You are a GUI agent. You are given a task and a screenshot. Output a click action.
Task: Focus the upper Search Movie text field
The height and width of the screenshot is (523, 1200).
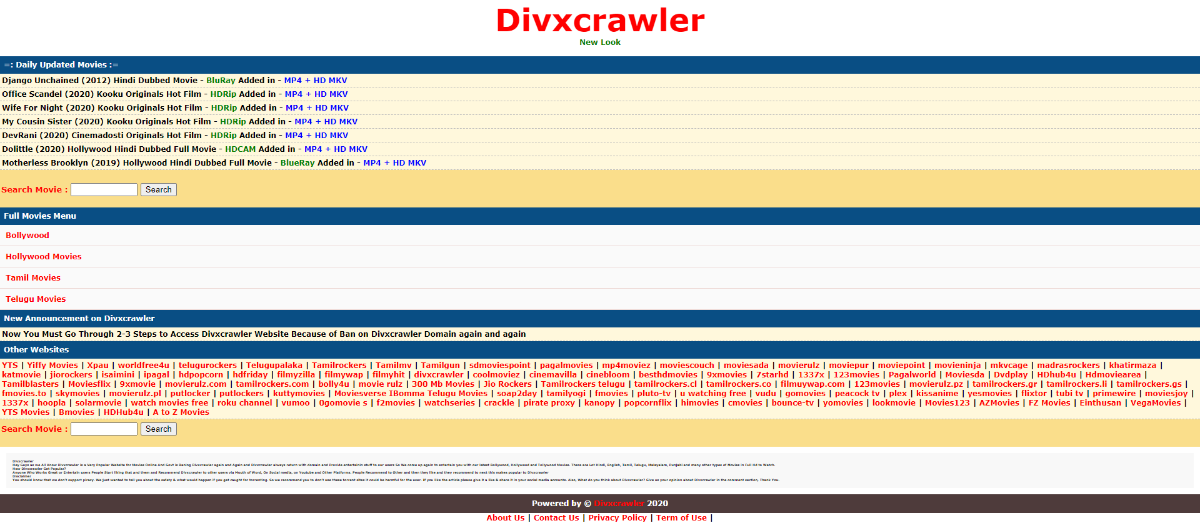104,189
